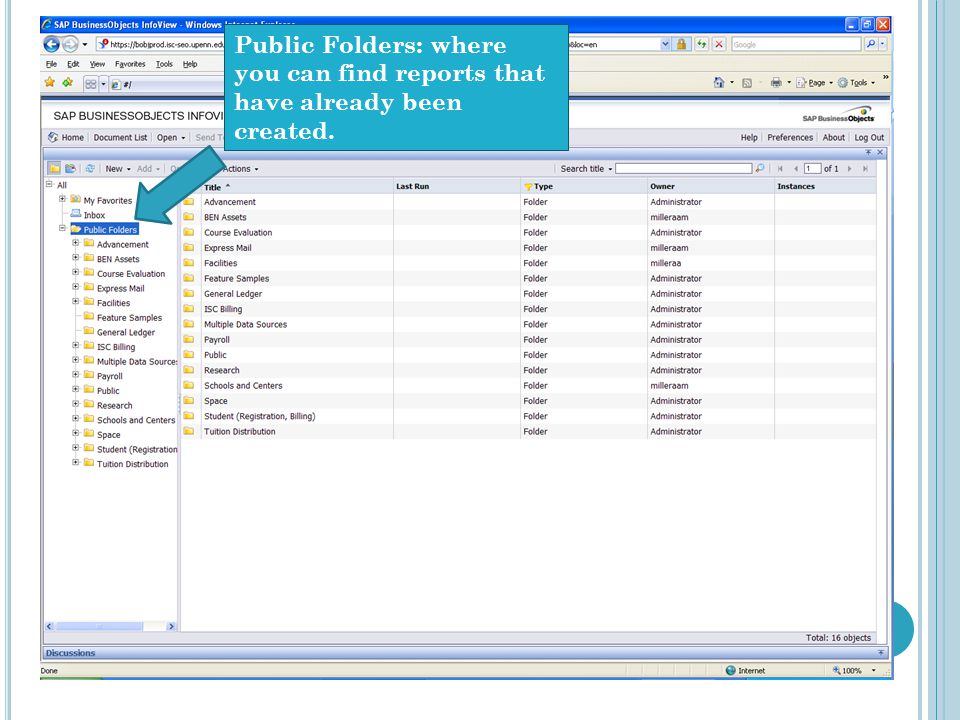
Task: Click the InfoView Home link
Action: [66, 137]
